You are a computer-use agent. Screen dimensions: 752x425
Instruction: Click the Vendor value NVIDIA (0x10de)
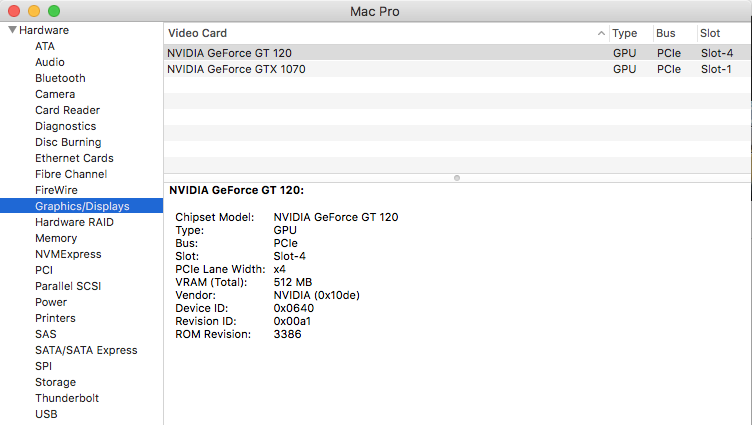[317, 295]
